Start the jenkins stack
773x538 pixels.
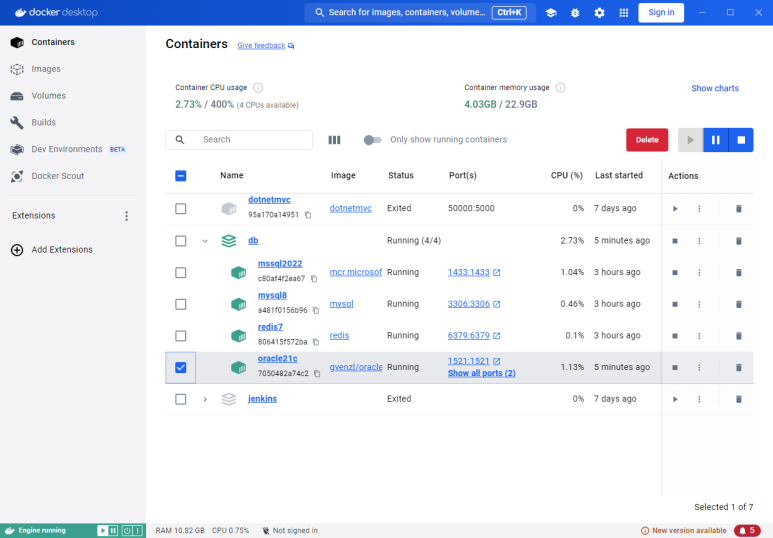675,399
